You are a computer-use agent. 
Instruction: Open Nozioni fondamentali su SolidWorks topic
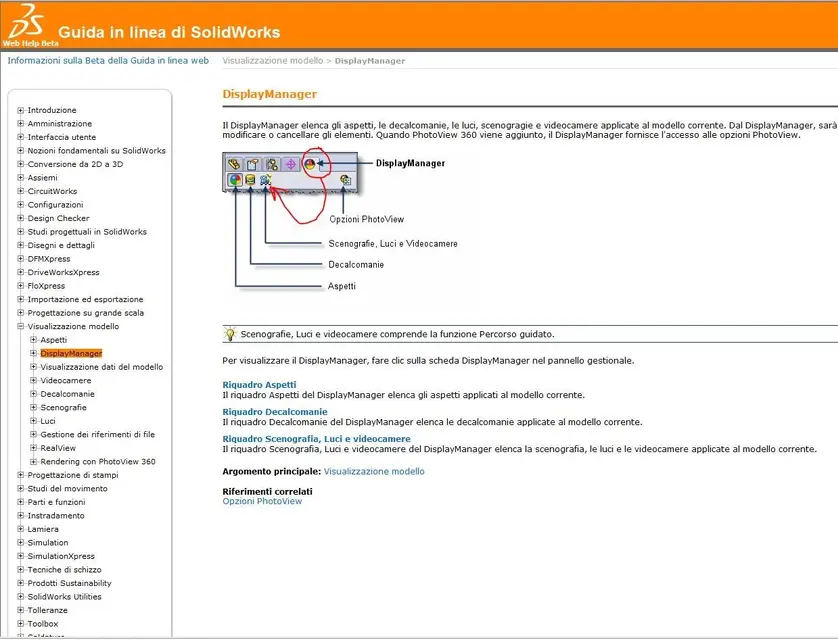tap(97, 151)
